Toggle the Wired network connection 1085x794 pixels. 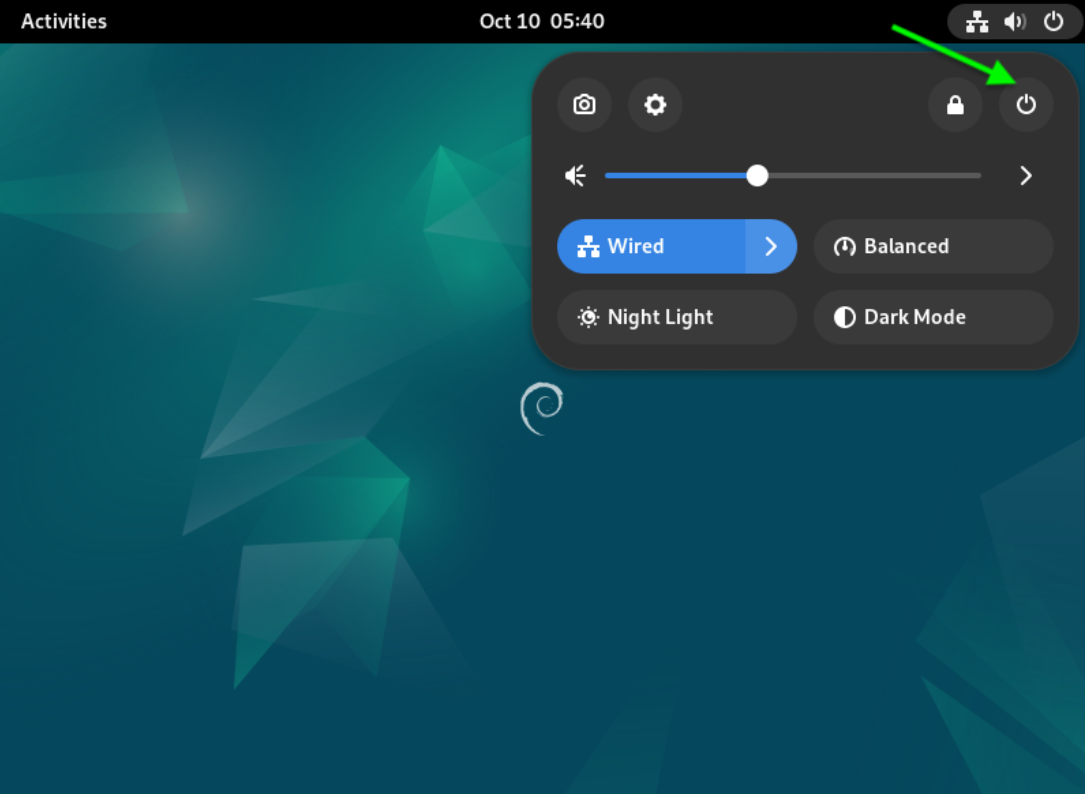pos(651,246)
